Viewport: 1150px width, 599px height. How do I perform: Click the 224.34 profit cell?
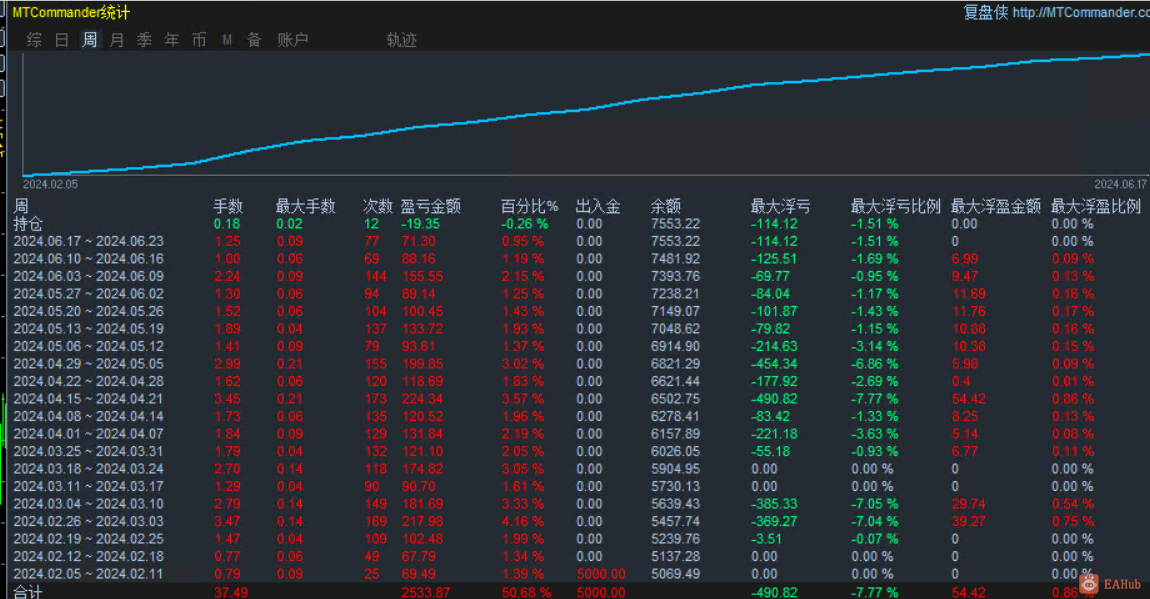point(422,399)
